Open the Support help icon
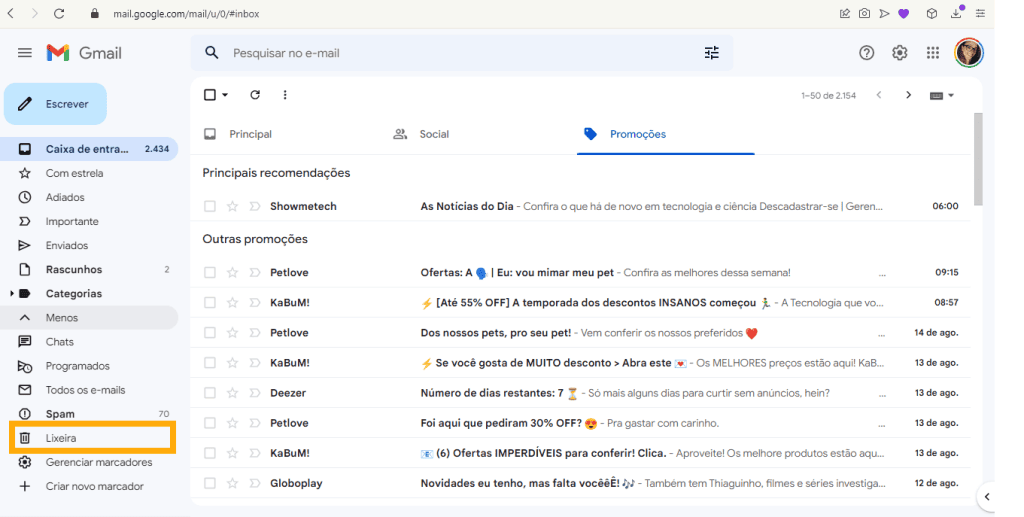Image resolution: width=1024 pixels, height=517 pixels. tap(867, 53)
